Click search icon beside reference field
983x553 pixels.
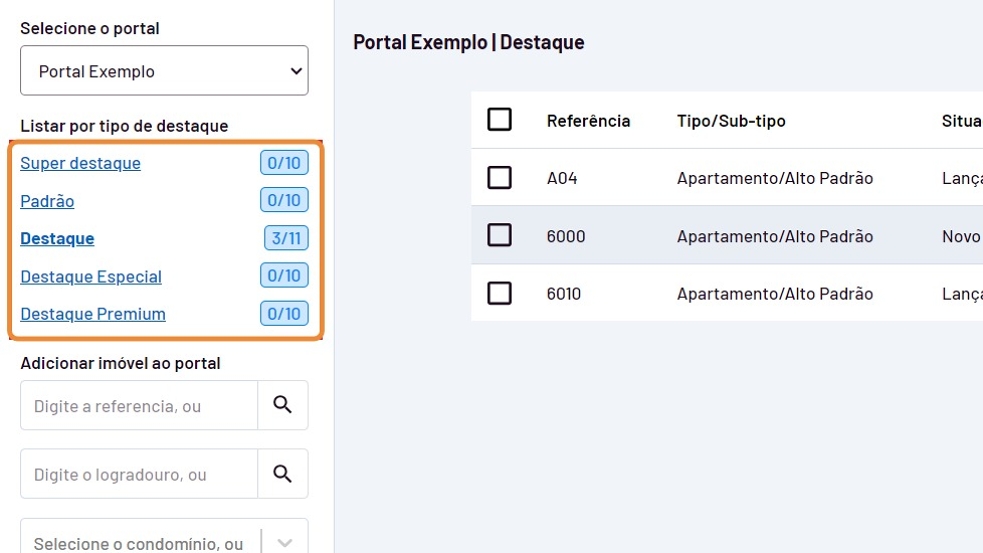283,405
